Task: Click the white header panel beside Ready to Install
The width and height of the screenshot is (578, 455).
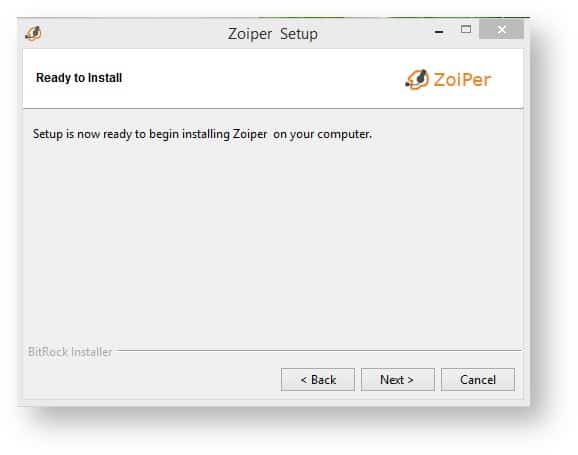Action: 258,78
